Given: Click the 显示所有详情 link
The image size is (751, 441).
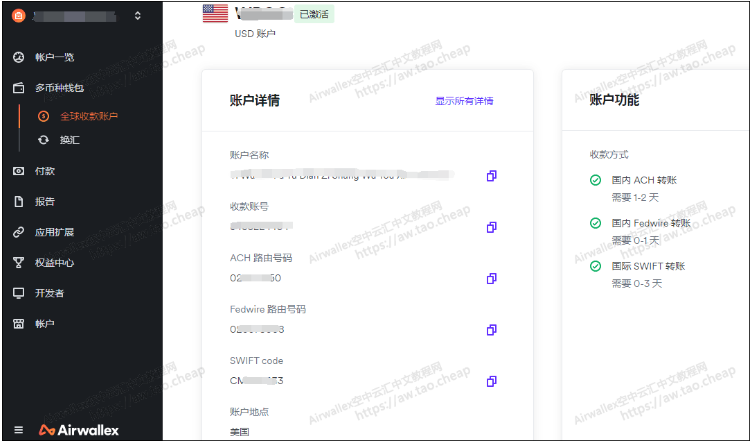Looking at the screenshot, I should tap(464, 101).
